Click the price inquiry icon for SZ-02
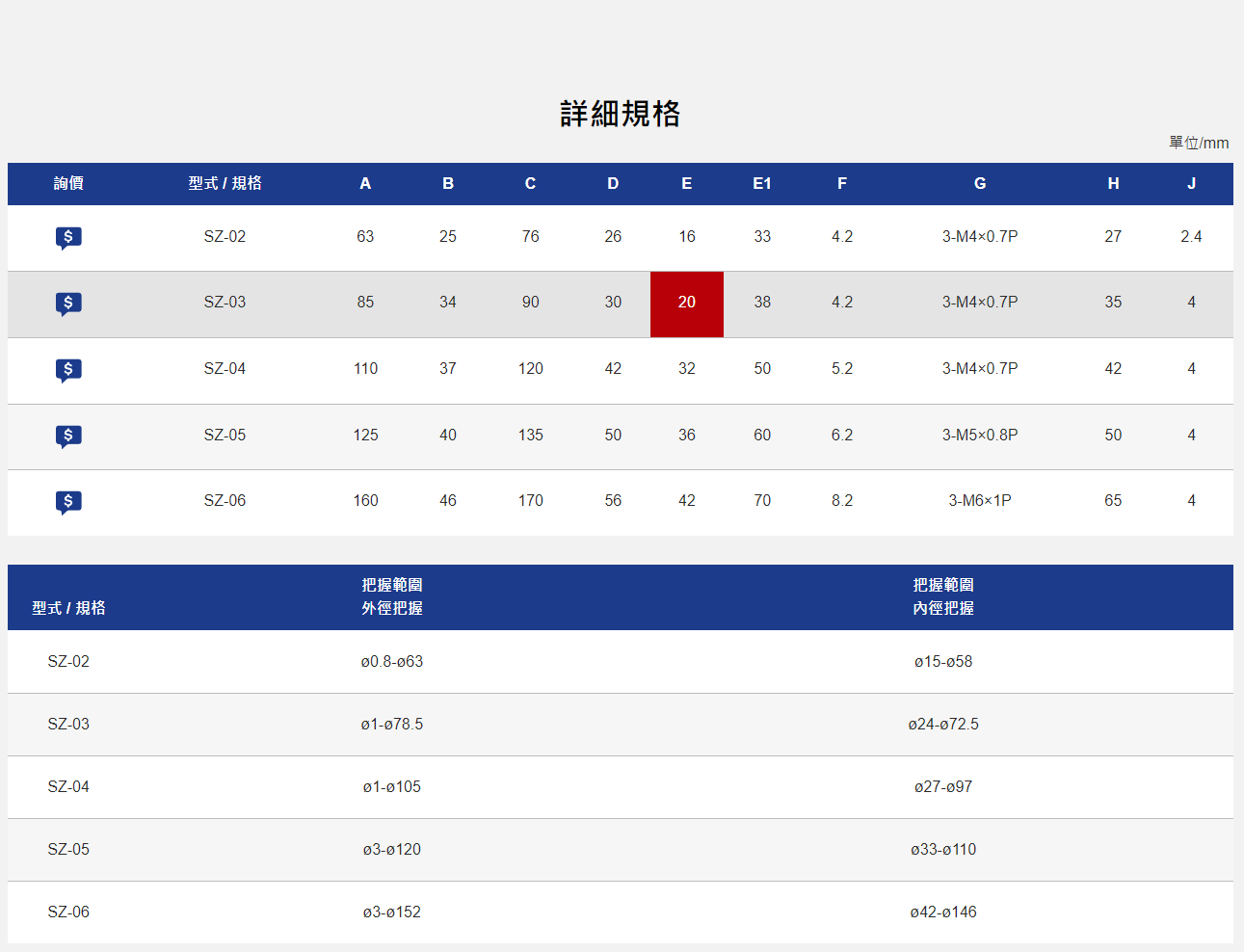Image resolution: width=1244 pixels, height=952 pixels. click(68, 237)
